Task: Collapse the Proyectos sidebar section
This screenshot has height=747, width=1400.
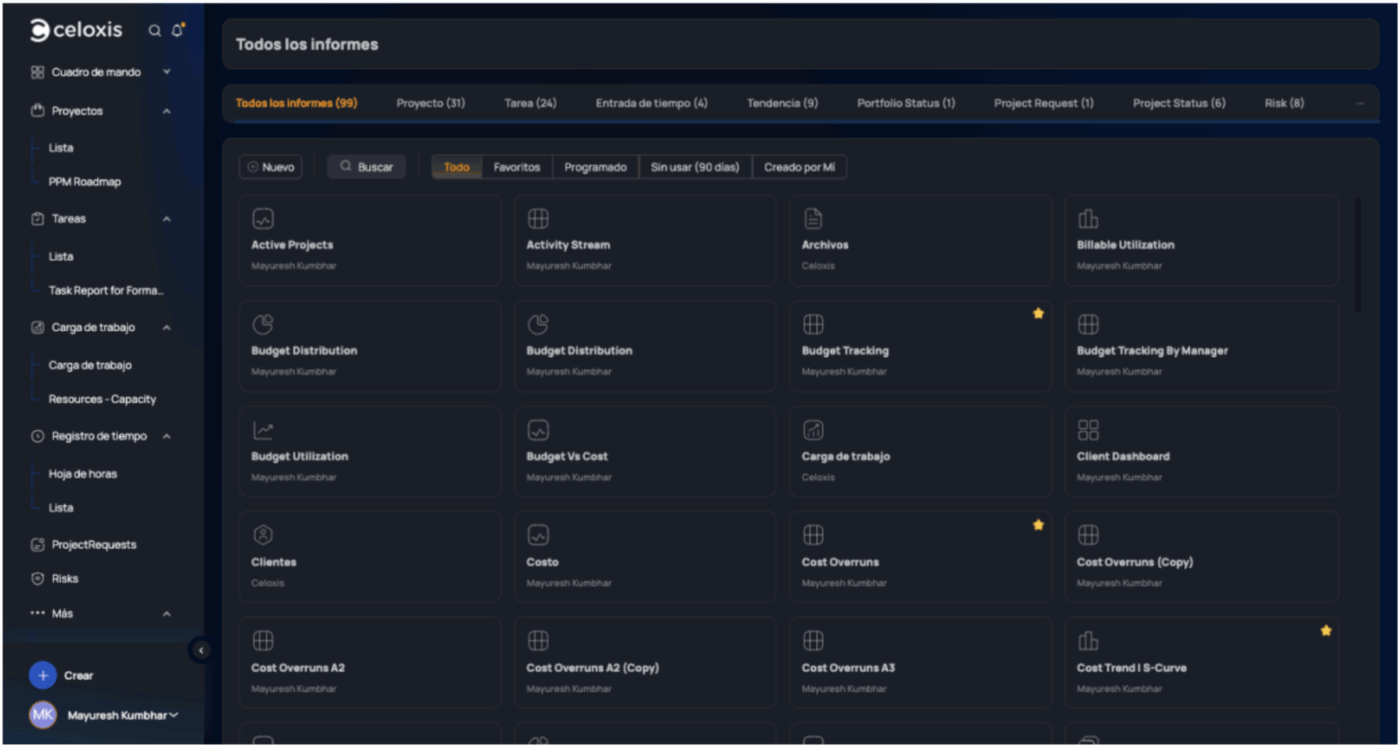Action: (x=166, y=111)
